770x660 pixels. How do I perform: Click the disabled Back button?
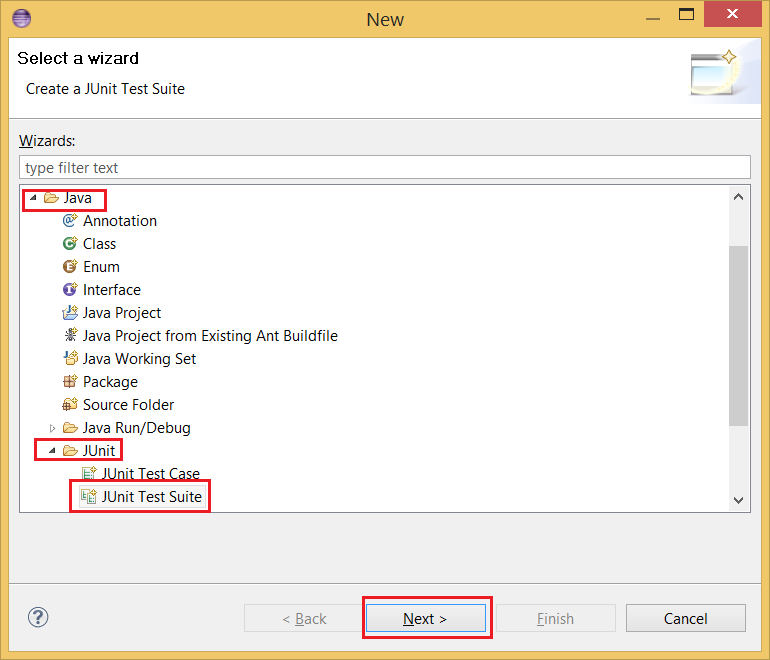(x=303, y=618)
